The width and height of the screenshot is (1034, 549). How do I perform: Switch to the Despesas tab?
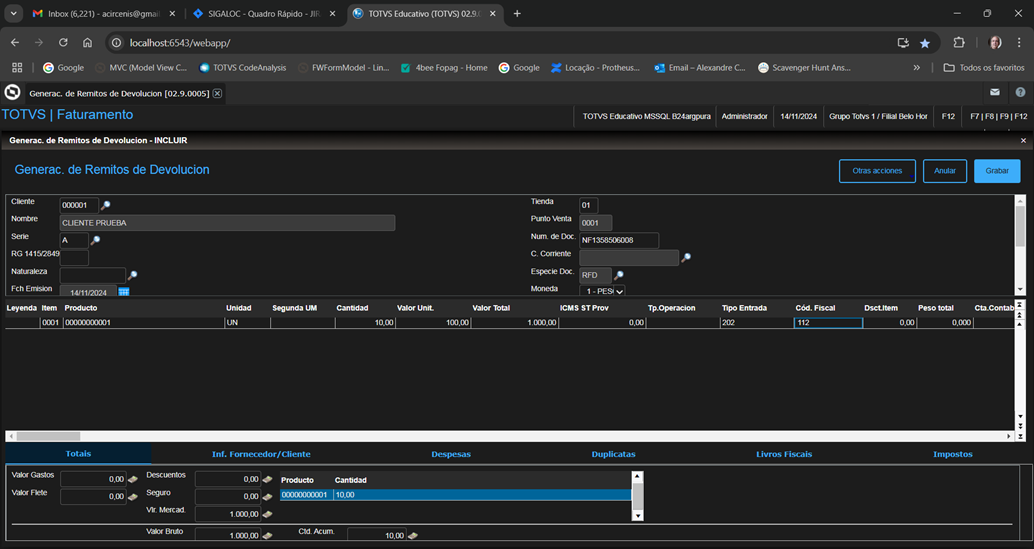tap(451, 454)
